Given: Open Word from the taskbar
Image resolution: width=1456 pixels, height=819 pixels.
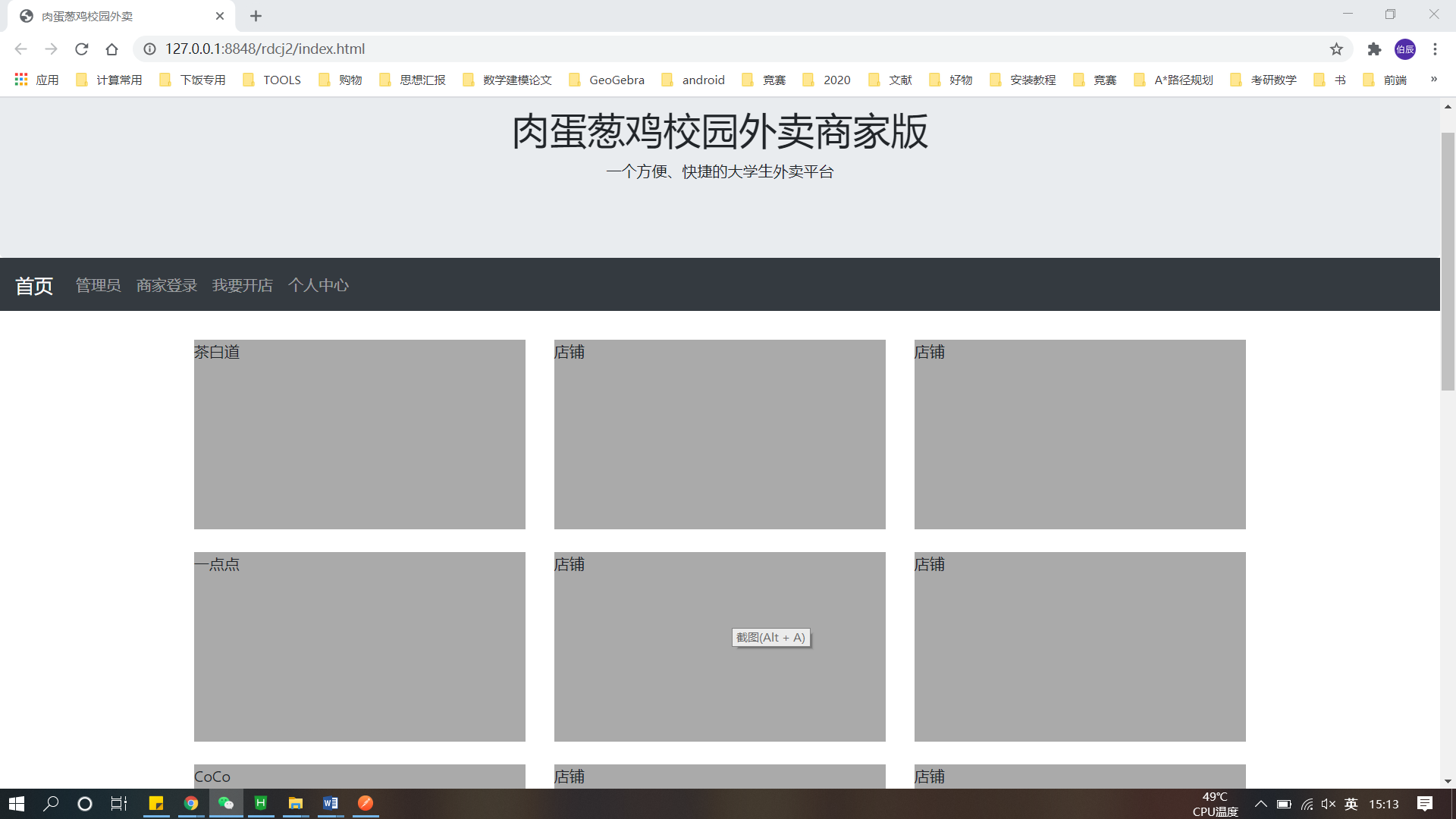Looking at the screenshot, I should pos(331,803).
